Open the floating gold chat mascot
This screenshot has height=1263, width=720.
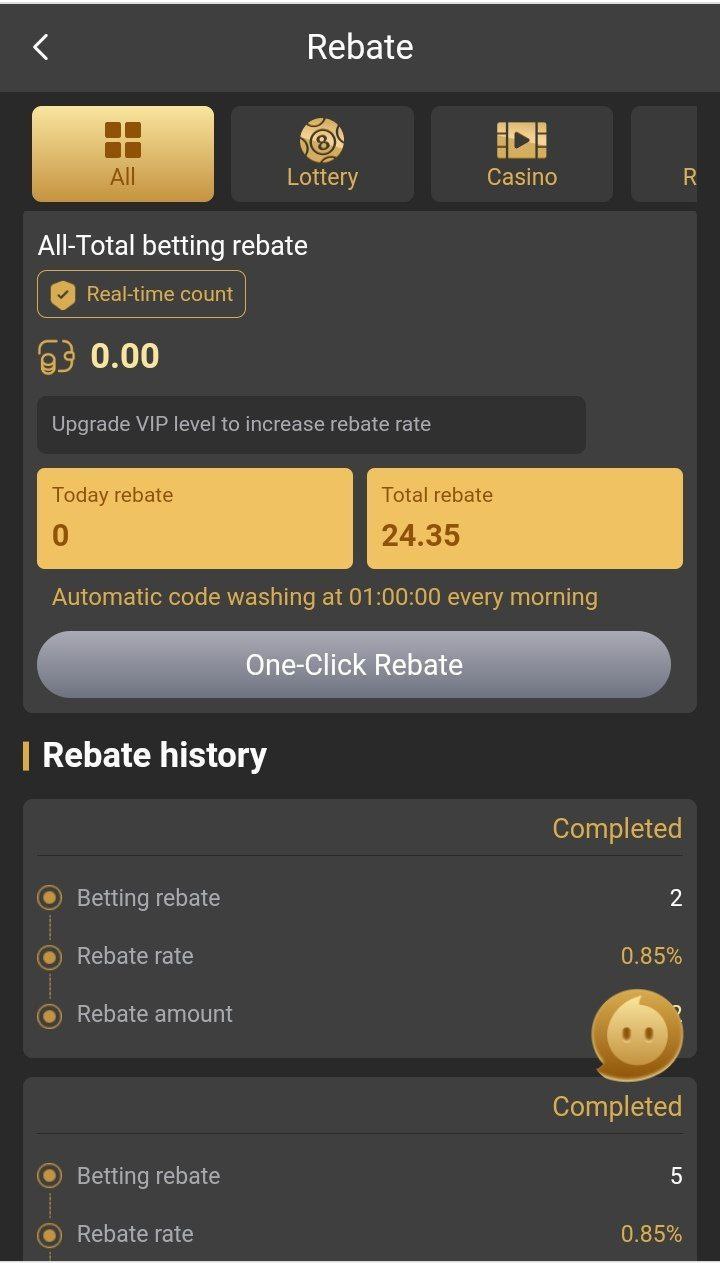click(x=637, y=1036)
